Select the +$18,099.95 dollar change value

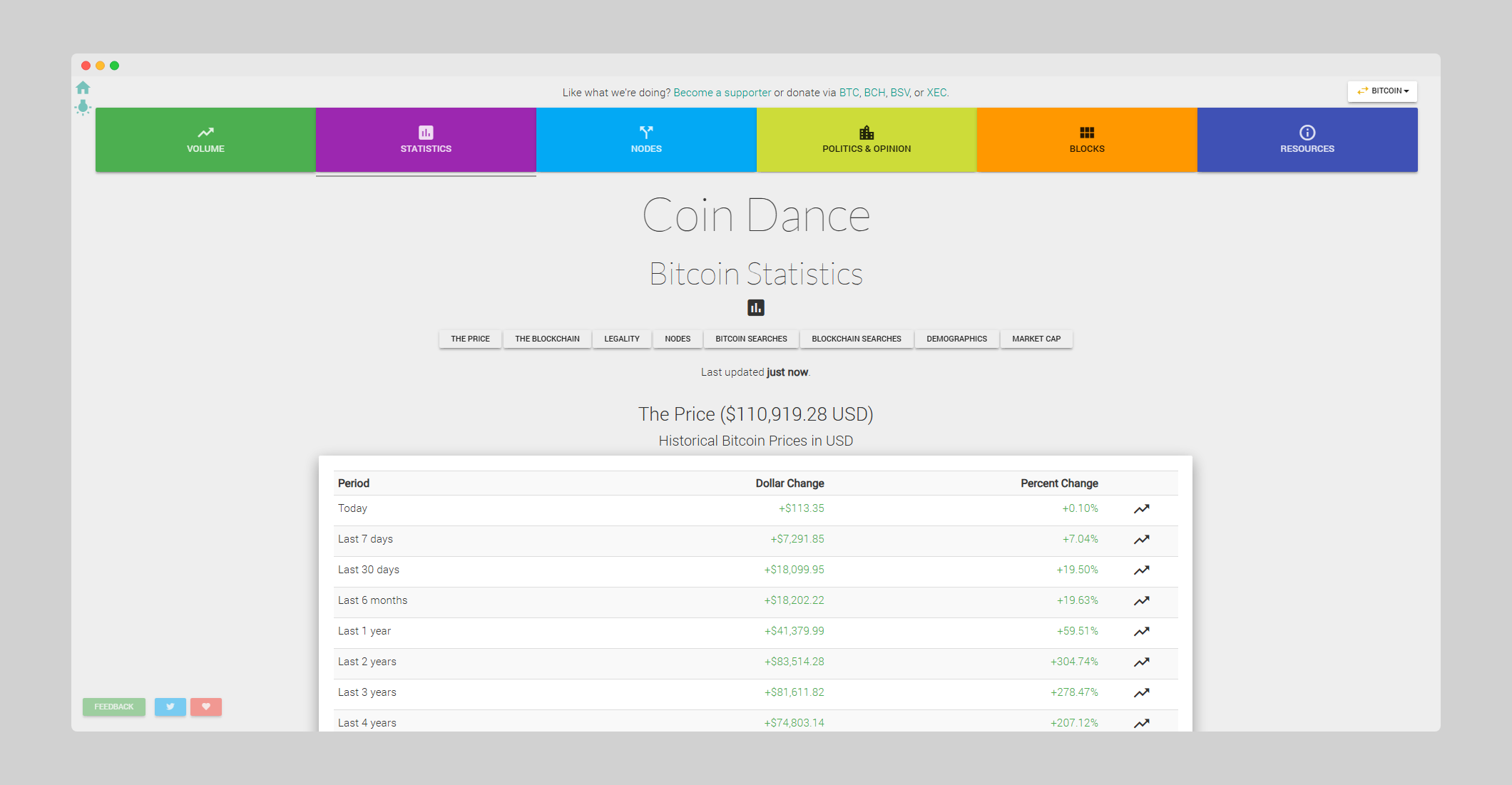point(795,570)
